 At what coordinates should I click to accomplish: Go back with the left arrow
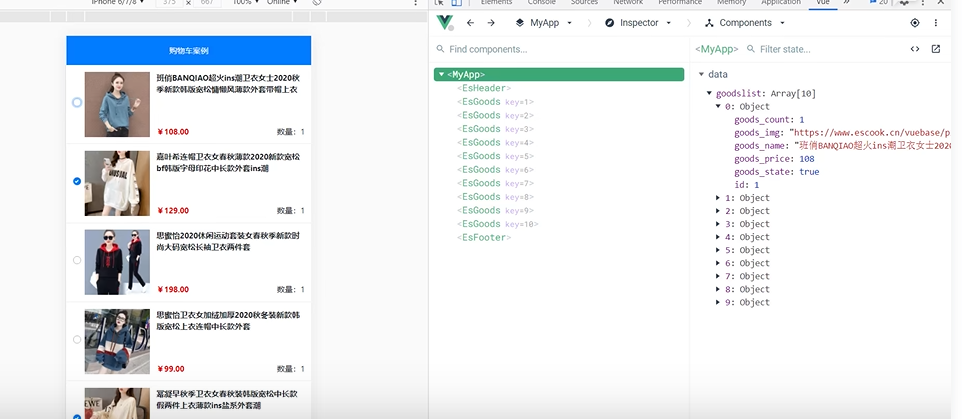tap(470, 22)
